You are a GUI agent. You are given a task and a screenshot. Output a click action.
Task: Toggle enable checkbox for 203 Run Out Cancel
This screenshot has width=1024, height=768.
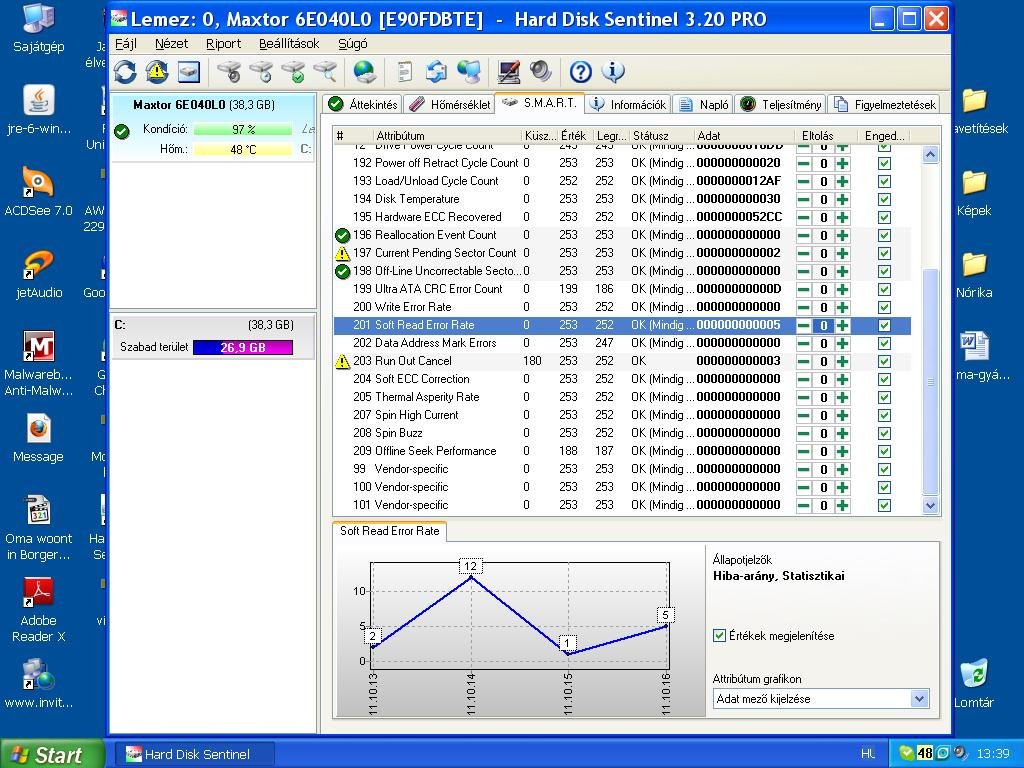click(x=884, y=361)
